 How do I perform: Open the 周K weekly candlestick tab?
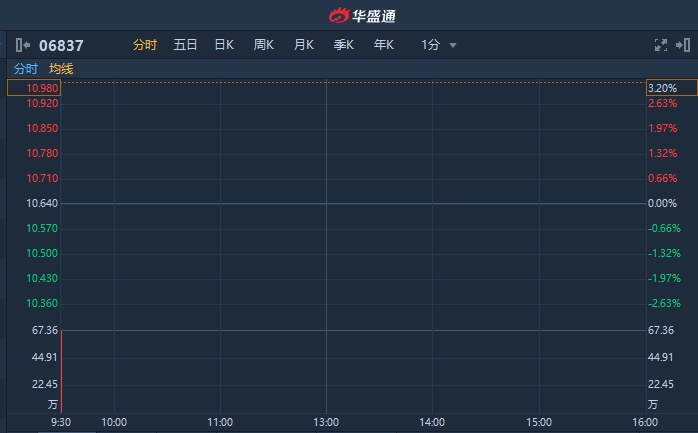264,45
